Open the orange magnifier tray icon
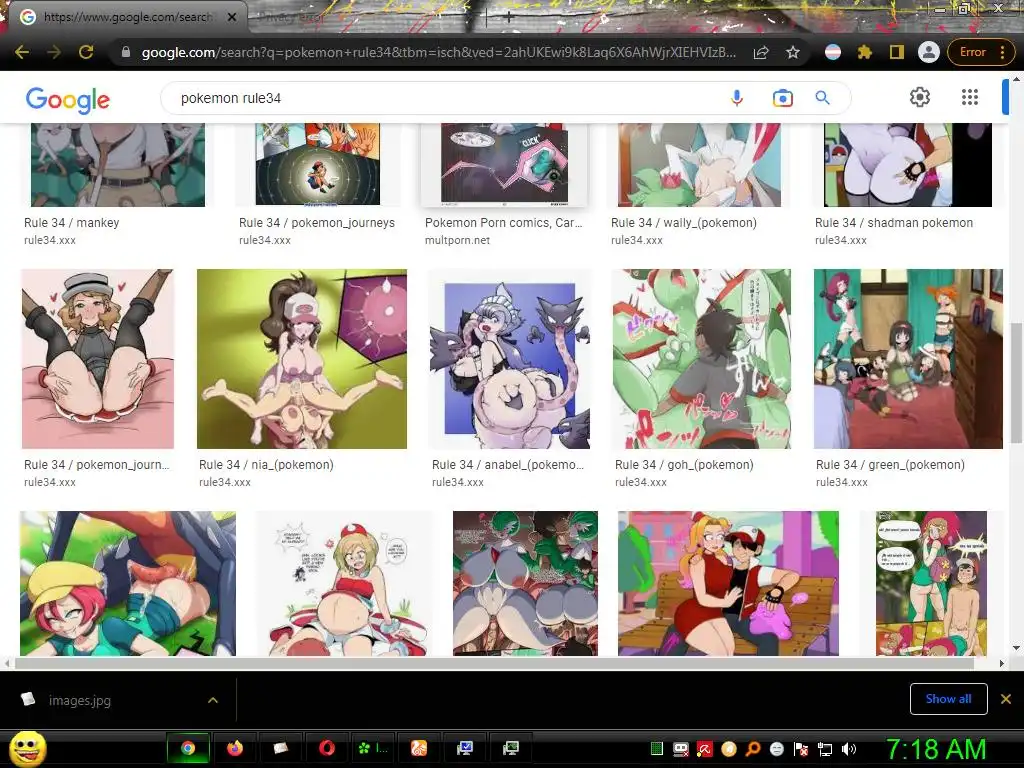This screenshot has height=768, width=1024. (x=753, y=749)
